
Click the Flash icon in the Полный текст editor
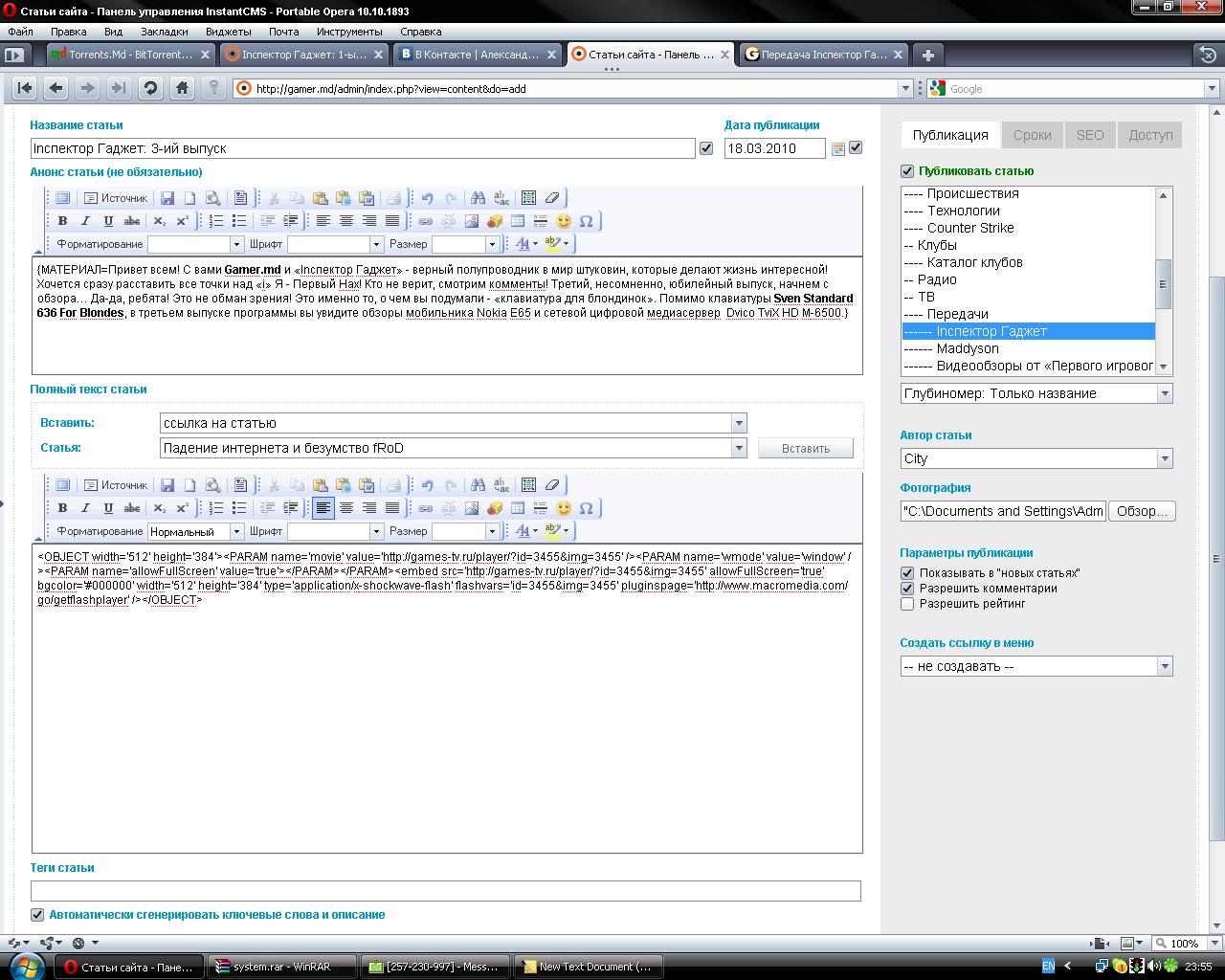tap(495, 508)
